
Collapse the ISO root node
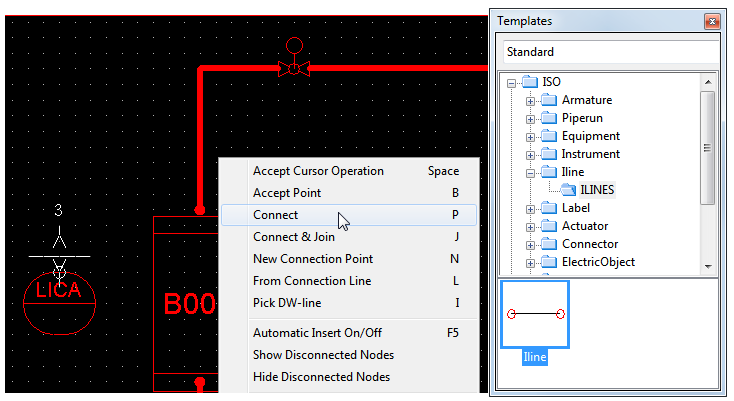[x=512, y=82]
